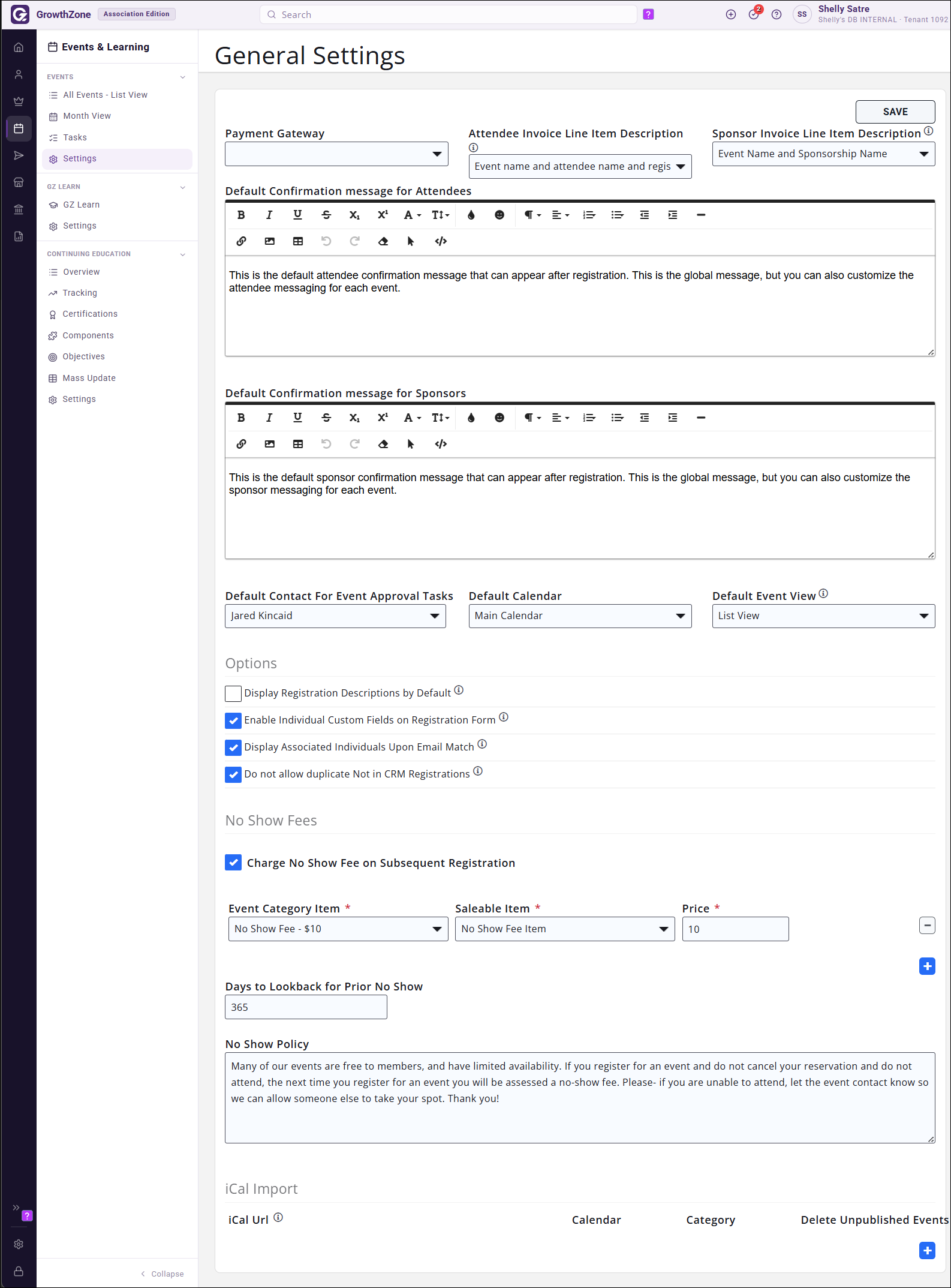Click the quick add plus icon in the header
Image resolution: width=951 pixels, height=1288 pixels.
tap(730, 14)
